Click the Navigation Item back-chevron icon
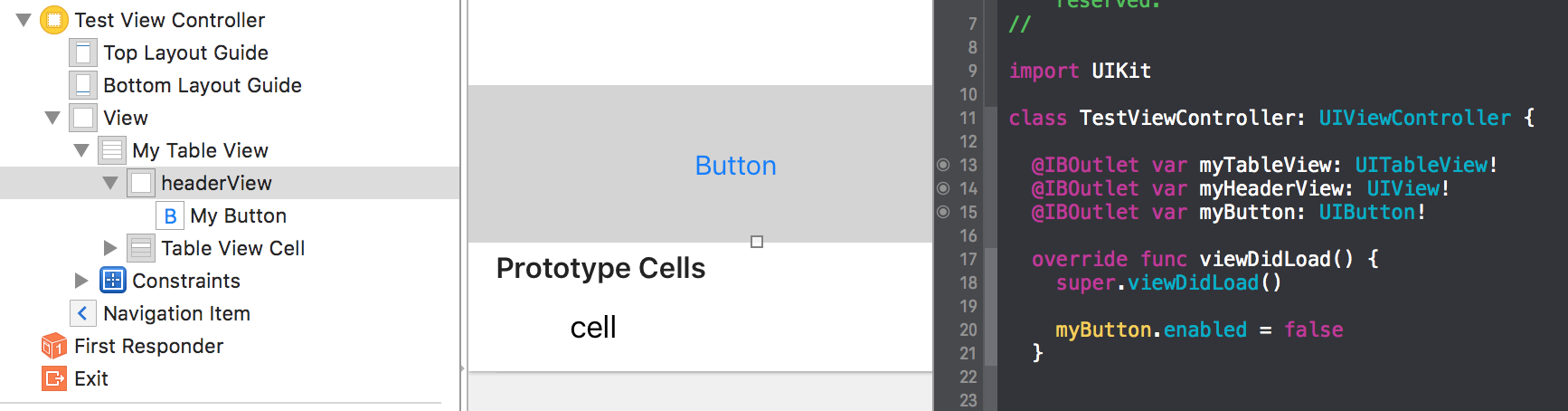The image size is (1568, 411). (83, 313)
